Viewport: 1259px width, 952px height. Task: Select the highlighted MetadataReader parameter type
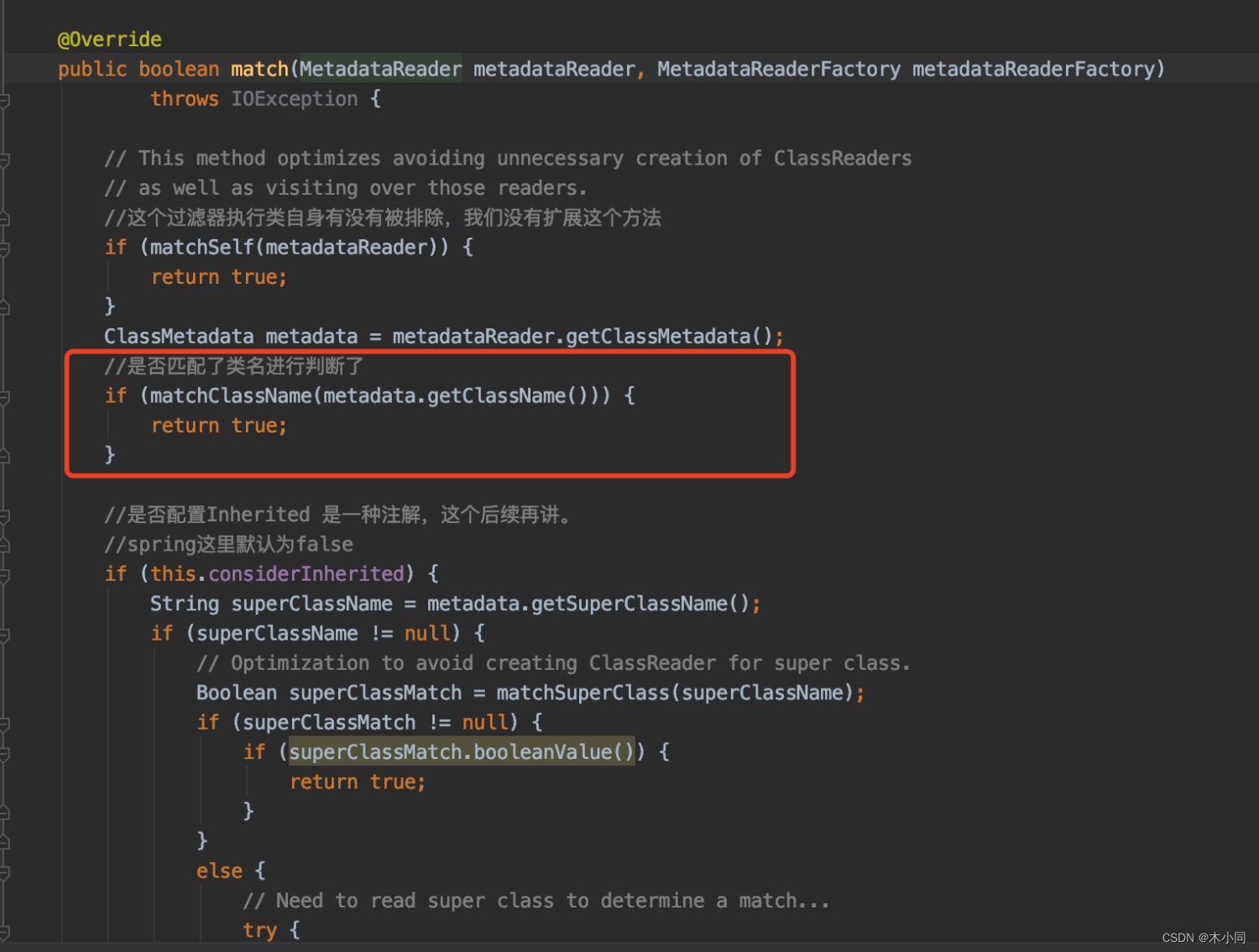coord(381,69)
